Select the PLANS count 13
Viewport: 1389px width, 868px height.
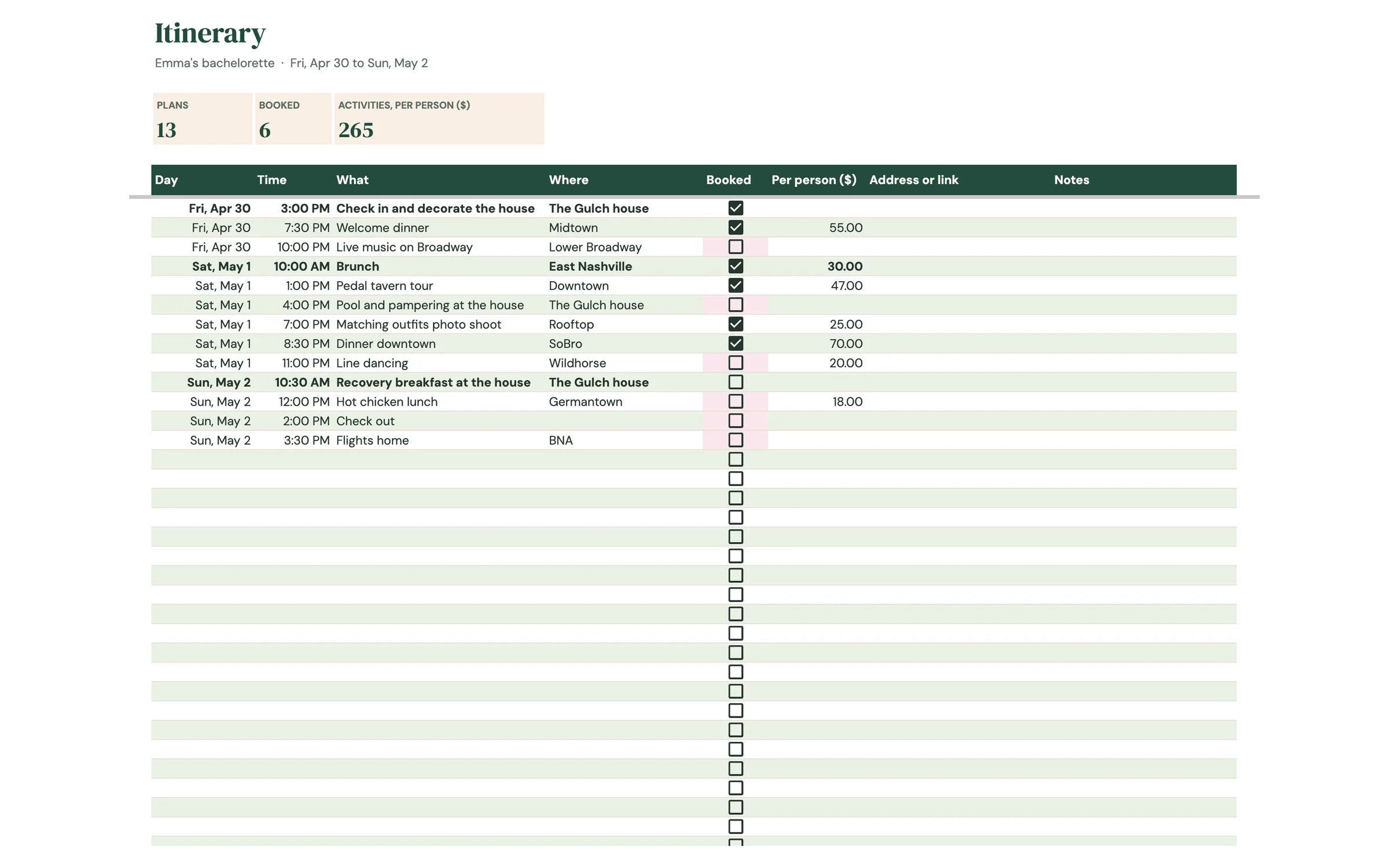[166, 130]
